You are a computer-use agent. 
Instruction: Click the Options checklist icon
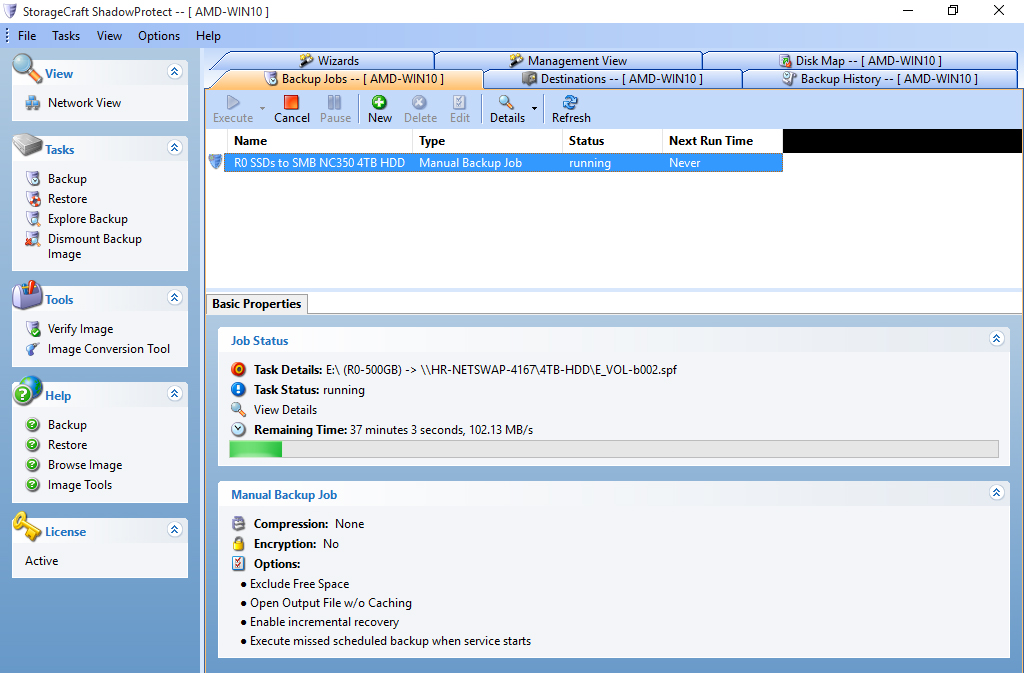click(x=238, y=563)
